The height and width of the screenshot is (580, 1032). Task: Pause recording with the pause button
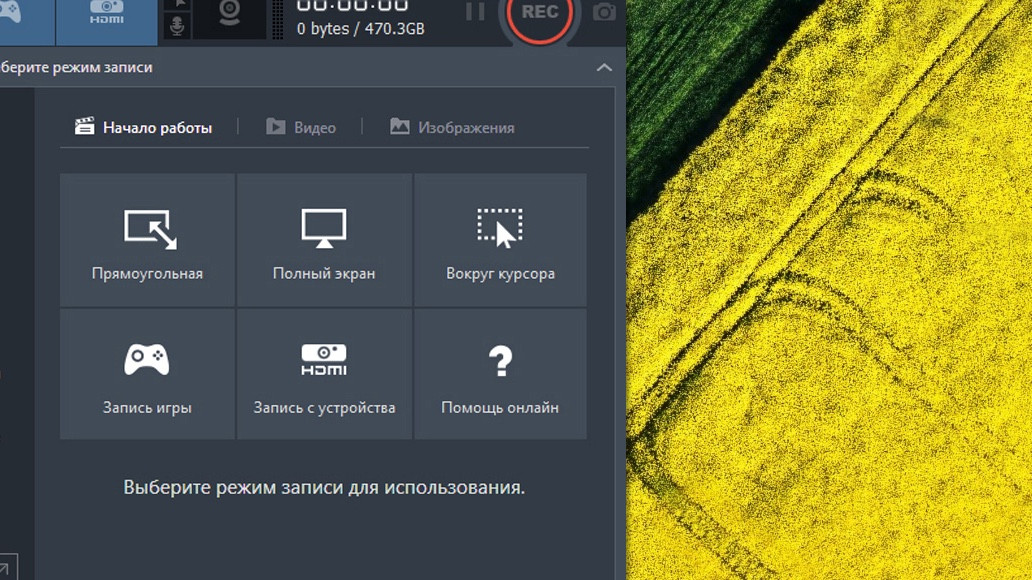pos(475,11)
